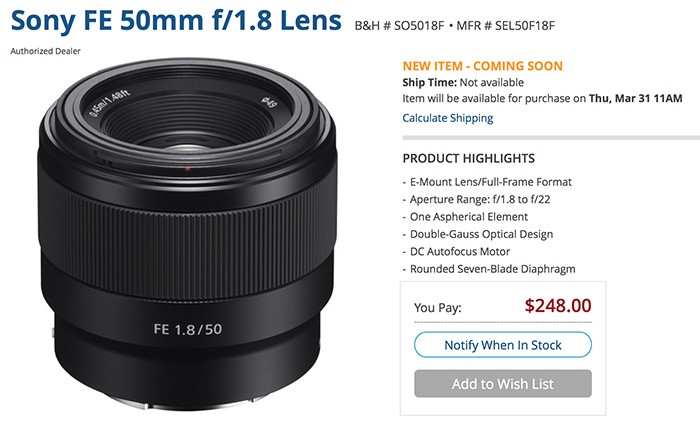Select the MFR # SEL50F18F text
Image resolution: width=700 pixels, height=421 pixels.
point(505,26)
